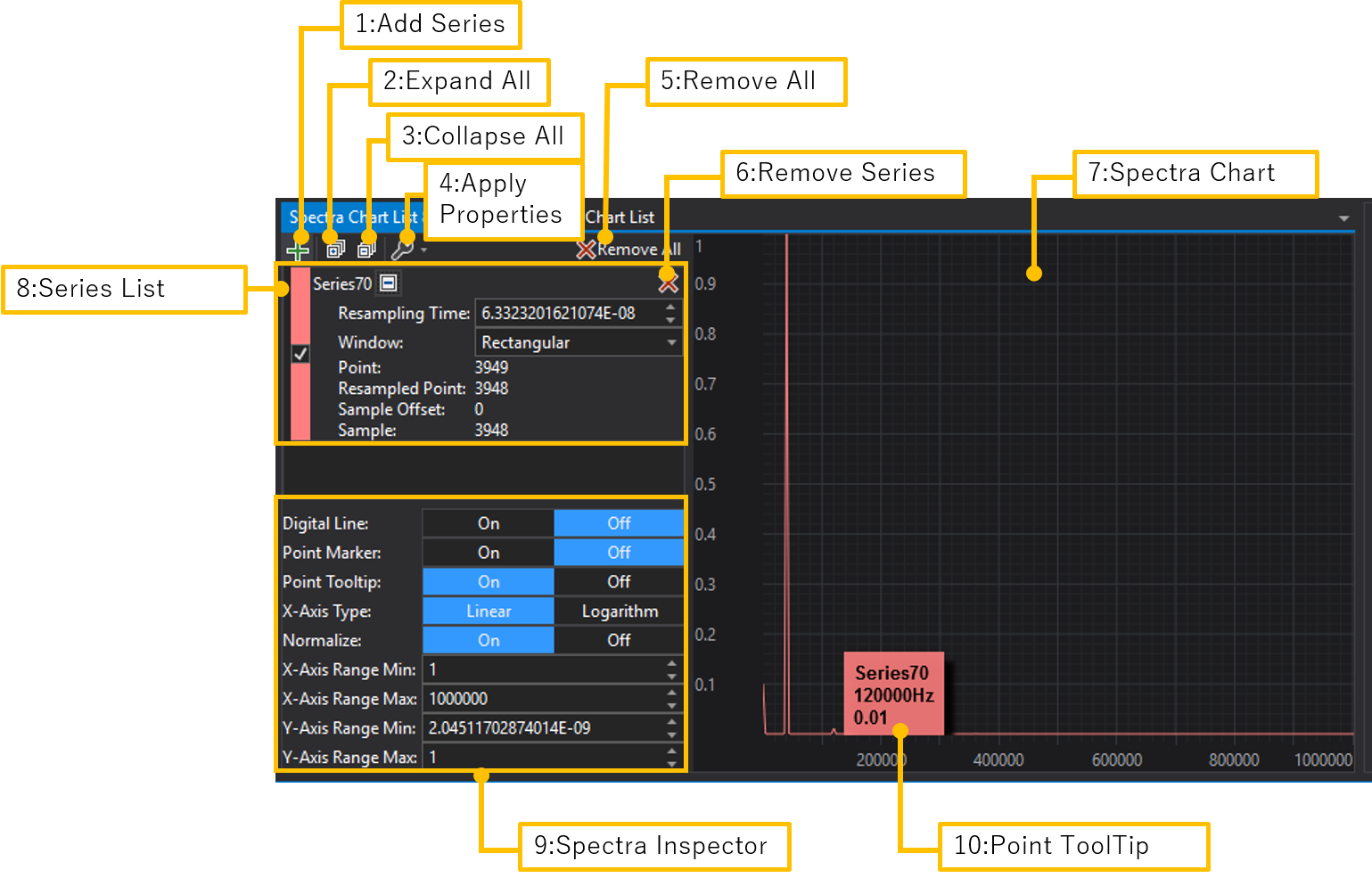Image resolution: width=1372 pixels, height=878 pixels.
Task: Open the panel options arrow at top right
Action: click(x=1343, y=218)
